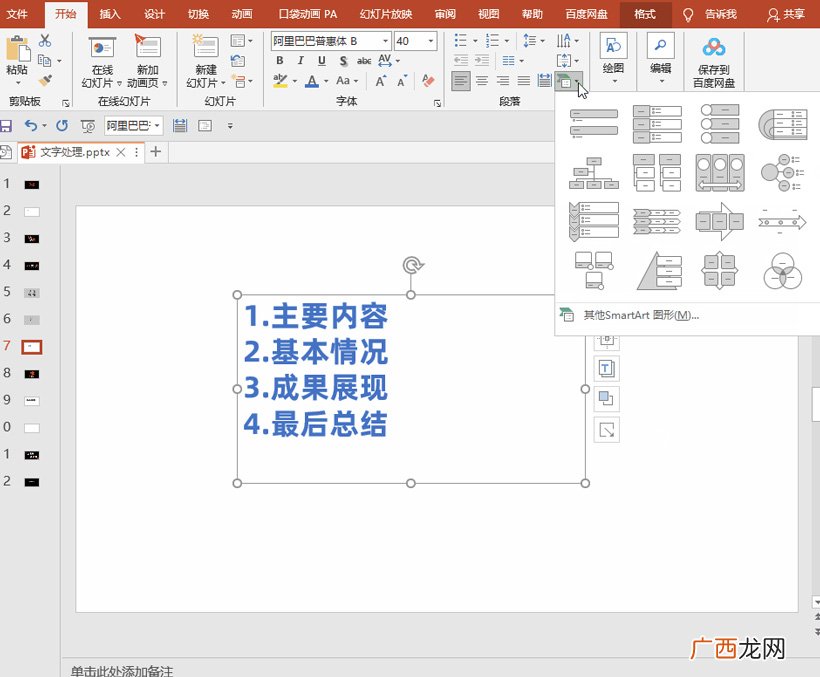The width and height of the screenshot is (820, 677).
Task: Toggle Center alignment for paragraph
Action: point(482,81)
